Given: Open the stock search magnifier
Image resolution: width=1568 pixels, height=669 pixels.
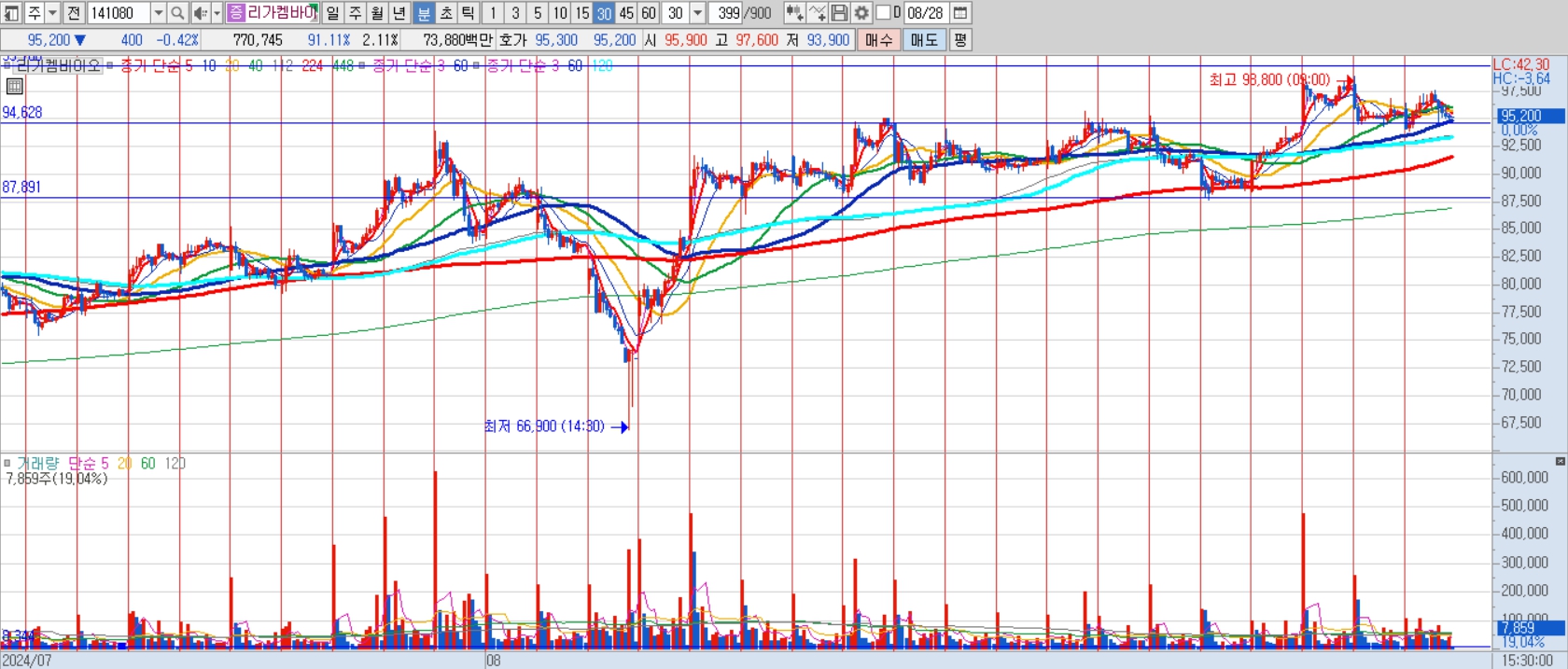Looking at the screenshot, I should (178, 13).
